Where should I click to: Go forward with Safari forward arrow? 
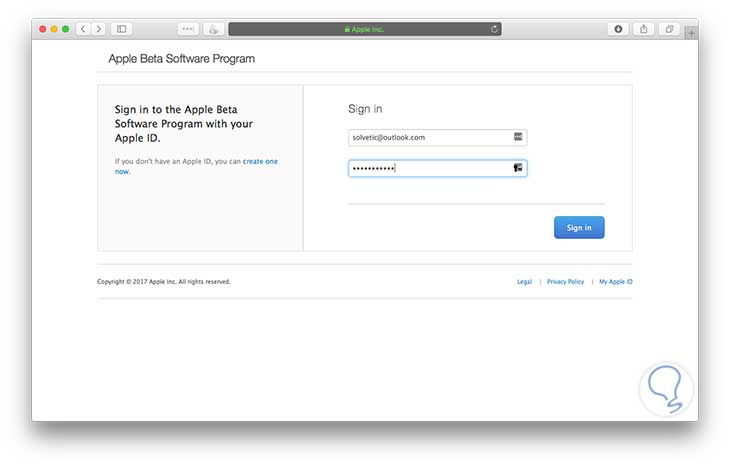click(x=99, y=29)
